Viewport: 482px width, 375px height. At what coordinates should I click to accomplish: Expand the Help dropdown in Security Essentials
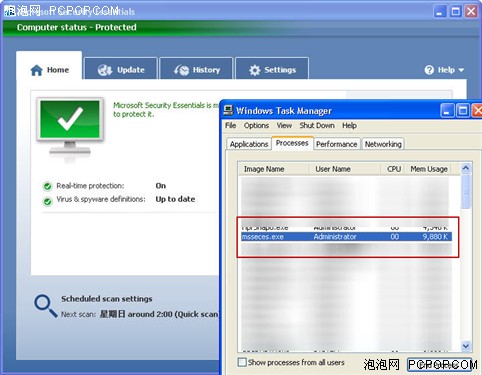coord(444,70)
